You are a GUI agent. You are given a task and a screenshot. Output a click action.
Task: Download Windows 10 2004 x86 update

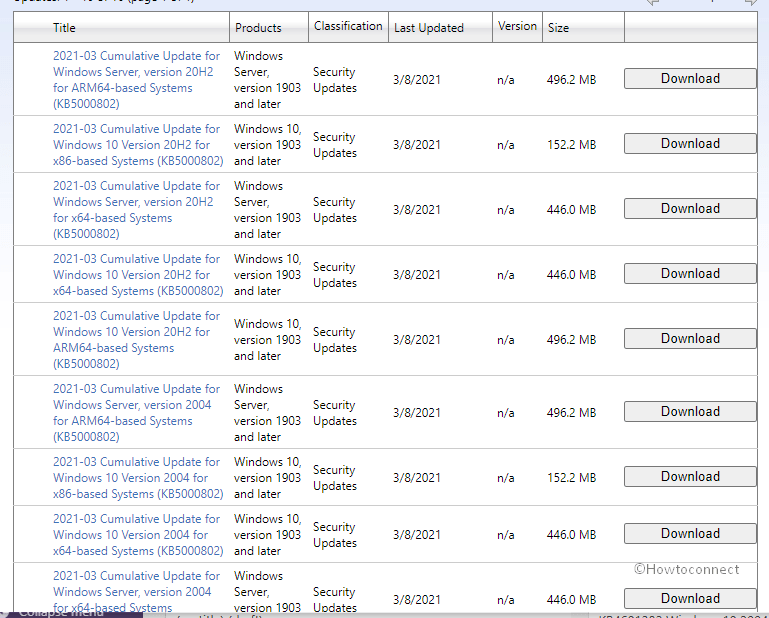pyautogui.click(x=690, y=477)
